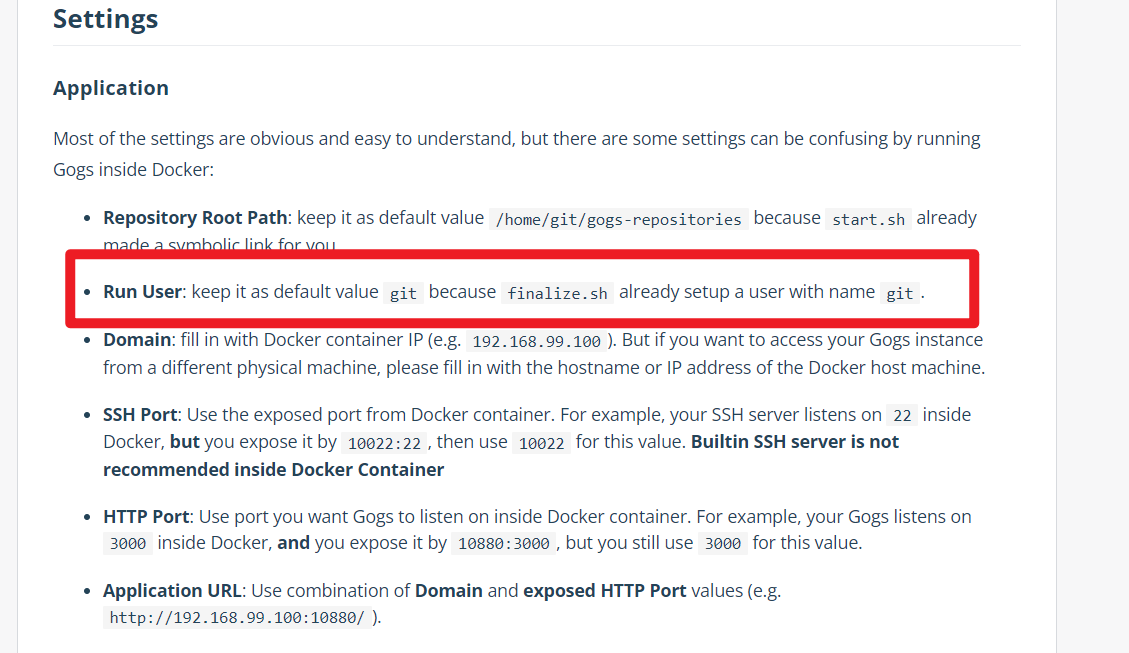The image size is (1129, 653).
Task: Click the 10880:3000 code snippet
Action: coord(503,544)
